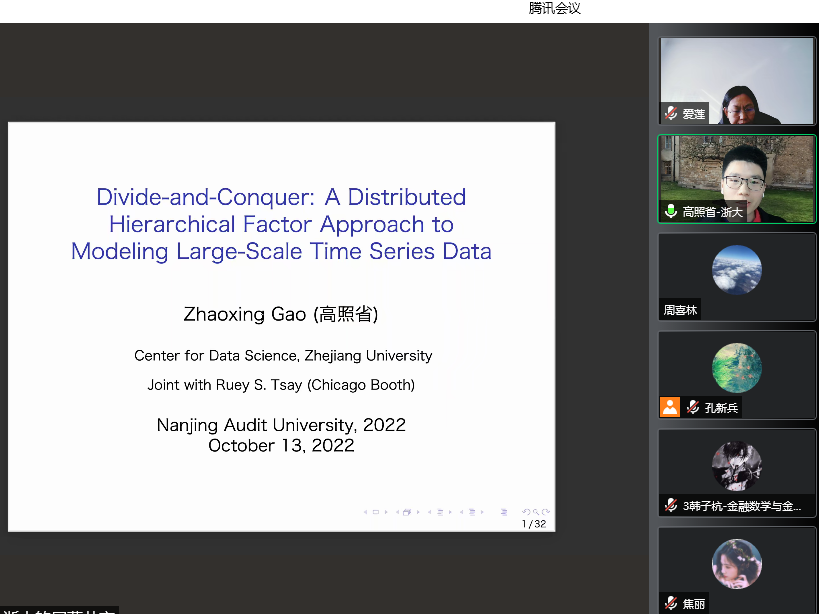Click 周喜林's cloud avatar picture
The width and height of the screenshot is (819, 614).
pyautogui.click(x=737, y=270)
